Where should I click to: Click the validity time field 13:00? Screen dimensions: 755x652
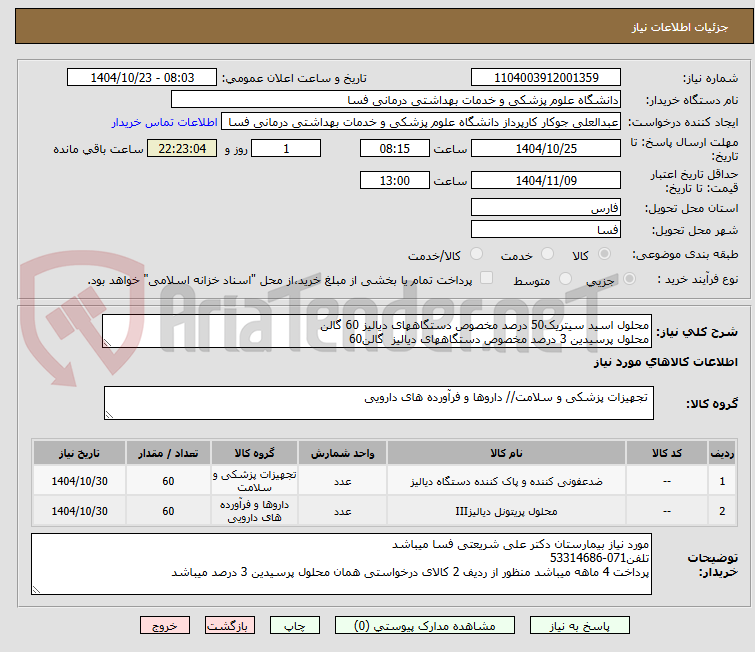click(x=394, y=180)
